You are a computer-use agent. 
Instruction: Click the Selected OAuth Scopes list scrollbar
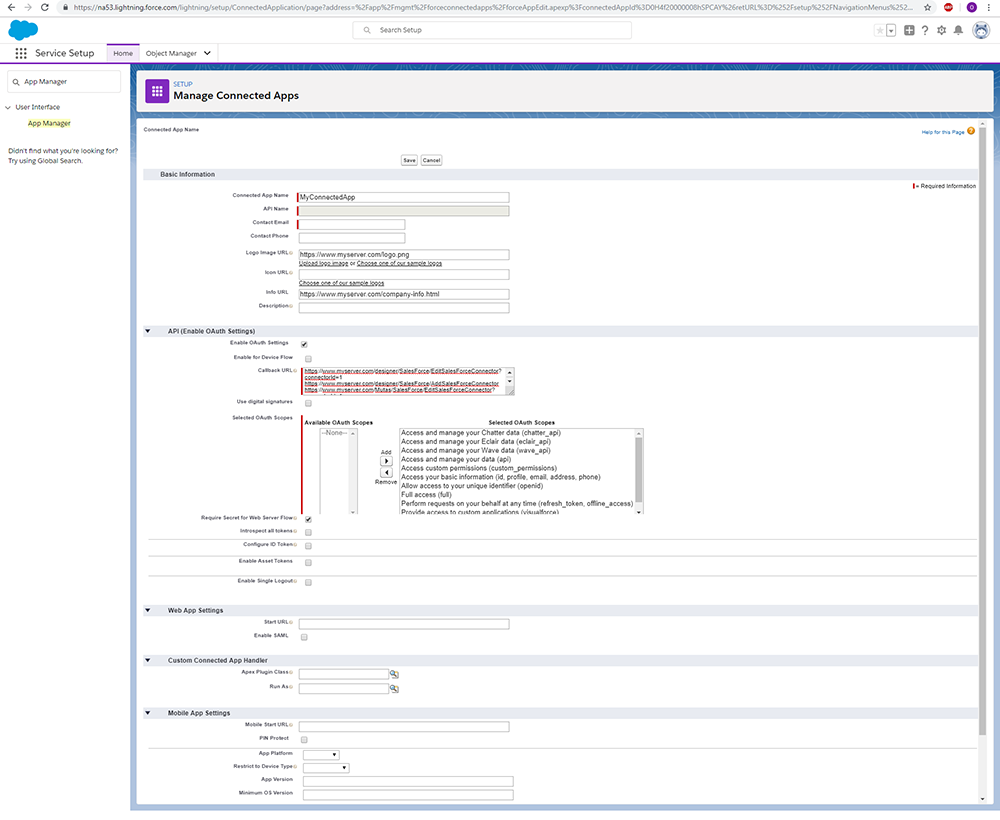[639, 472]
